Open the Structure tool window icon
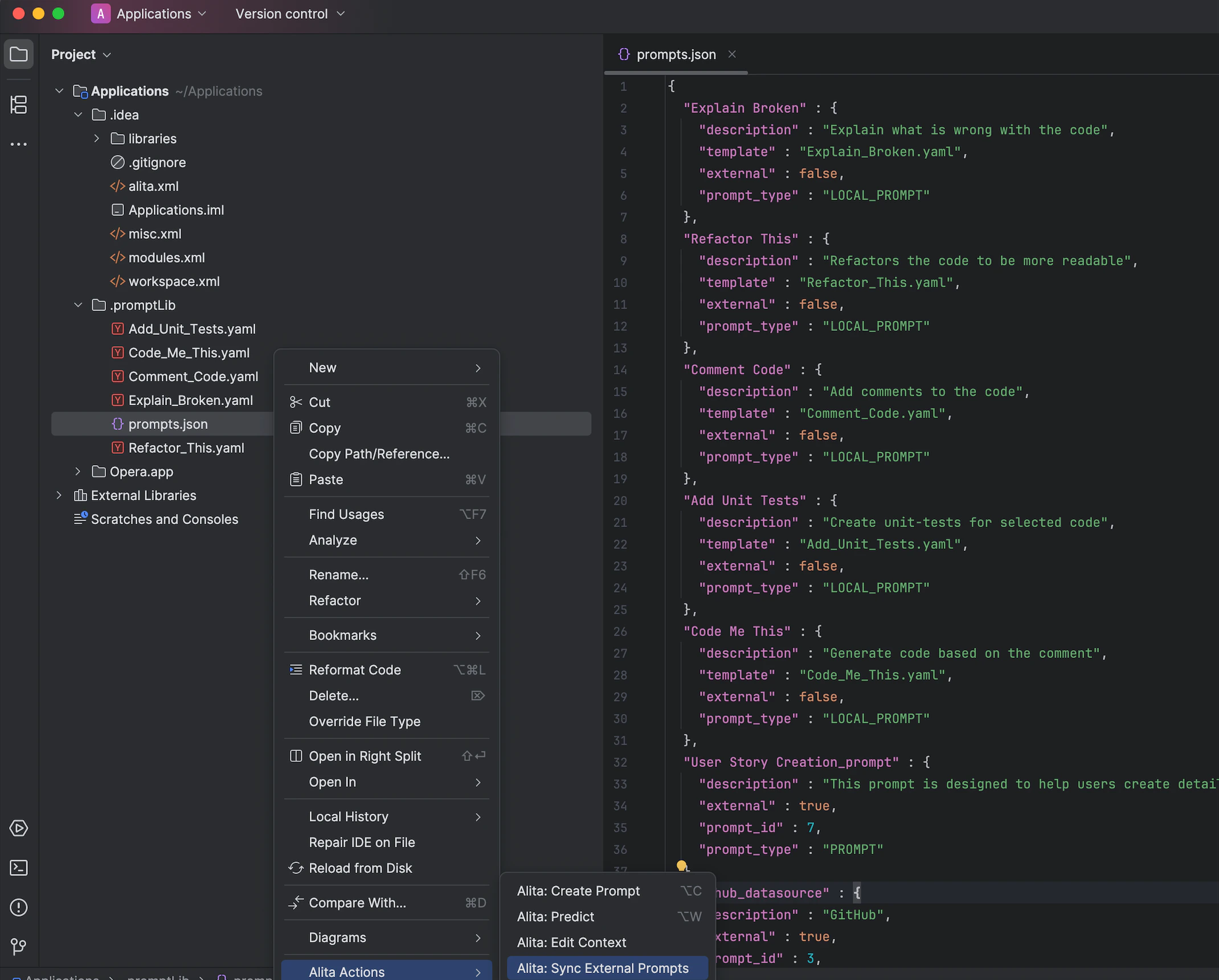 pos(19,105)
